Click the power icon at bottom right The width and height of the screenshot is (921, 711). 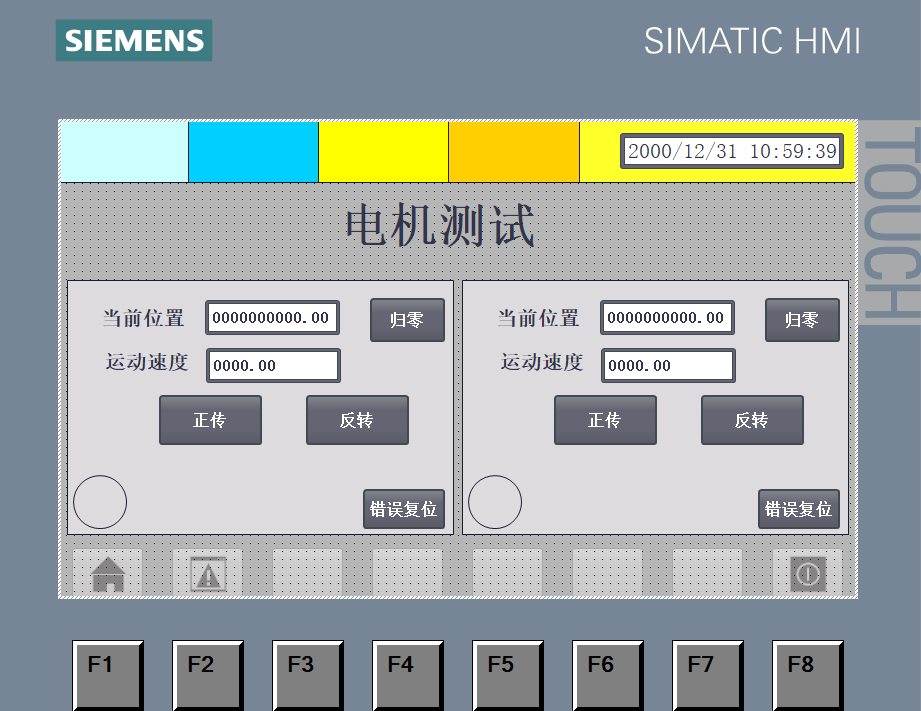tap(807, 574)
